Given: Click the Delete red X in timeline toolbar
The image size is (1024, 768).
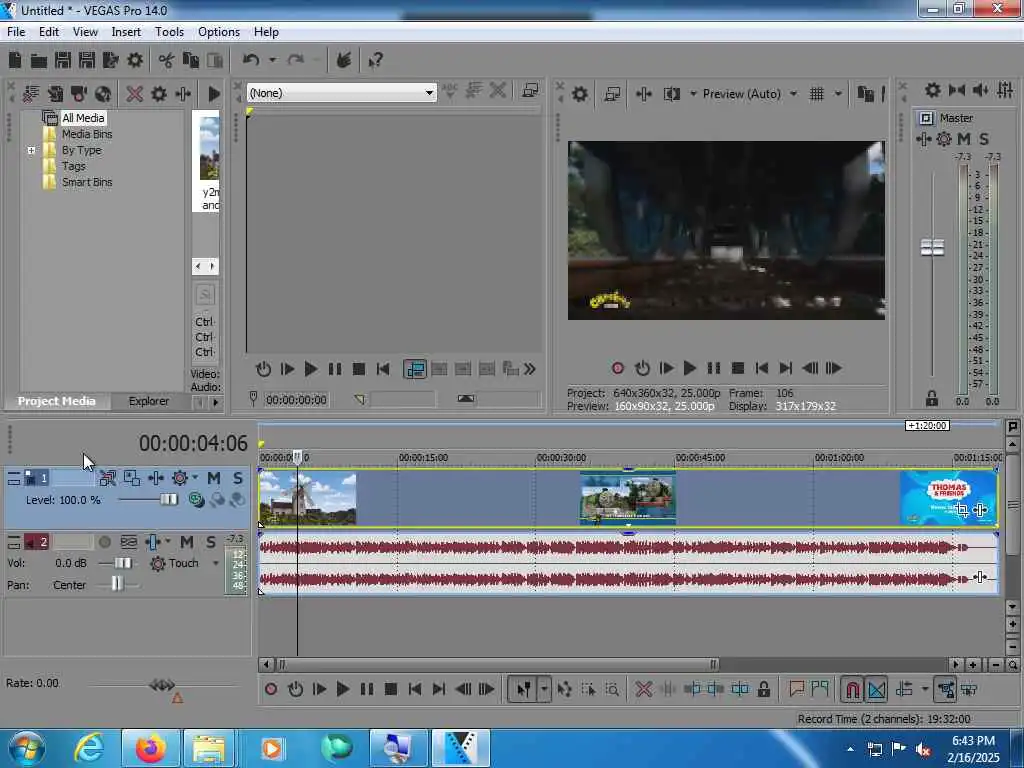Looking at the screenshot, I should pos(644,689).
